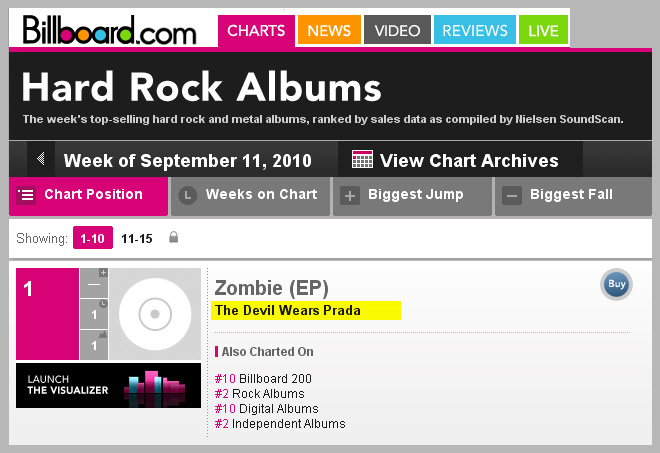Click the clock icon on Weeks on Chart
660x453 pixels.
pyautogui.click(x=187, y=196)
